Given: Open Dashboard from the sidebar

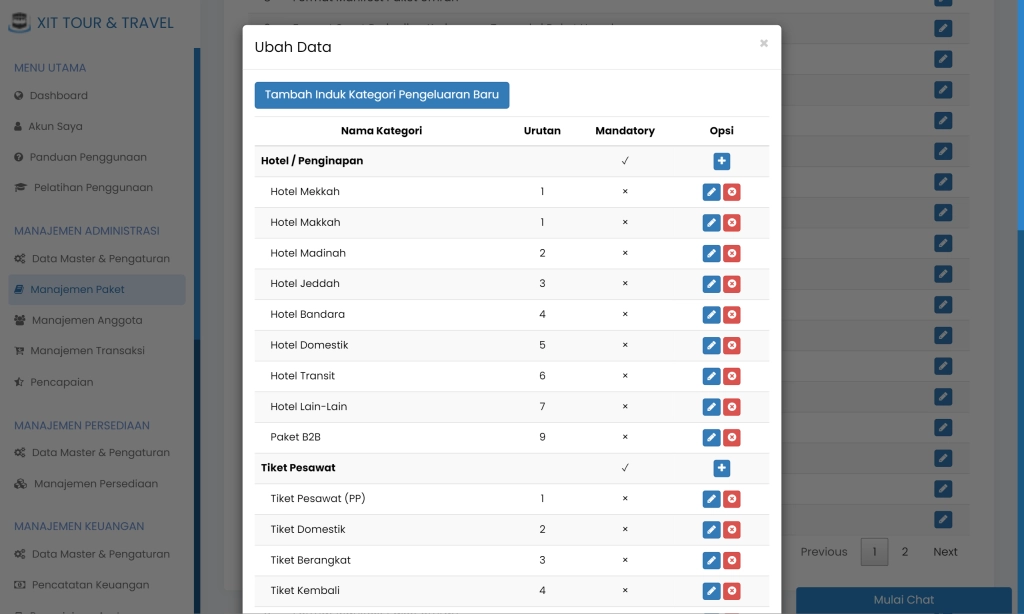Looking at the screenshot, I should click(59, 96).
